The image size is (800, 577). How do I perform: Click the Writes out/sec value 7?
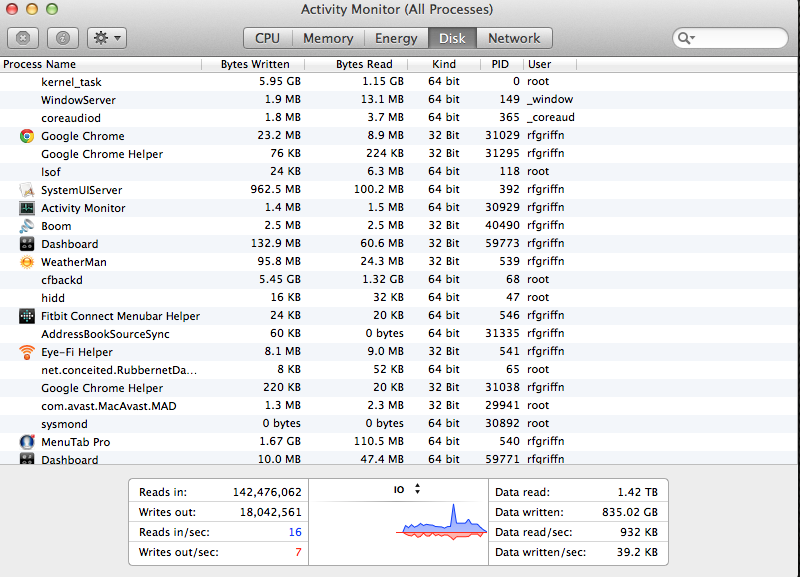point(298,552)
